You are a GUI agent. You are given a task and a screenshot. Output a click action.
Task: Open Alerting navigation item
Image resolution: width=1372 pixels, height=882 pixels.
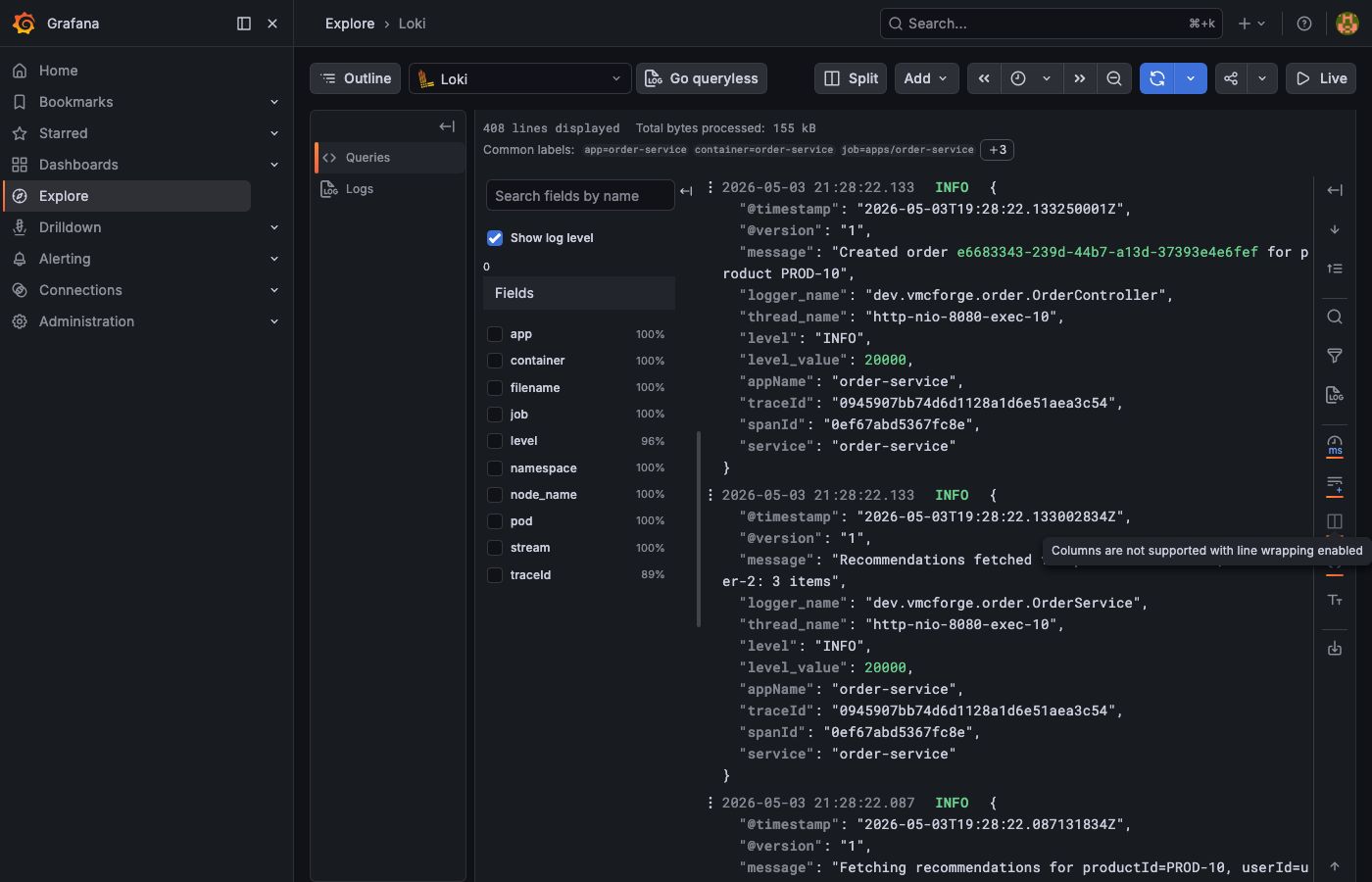tap(65, 259)
